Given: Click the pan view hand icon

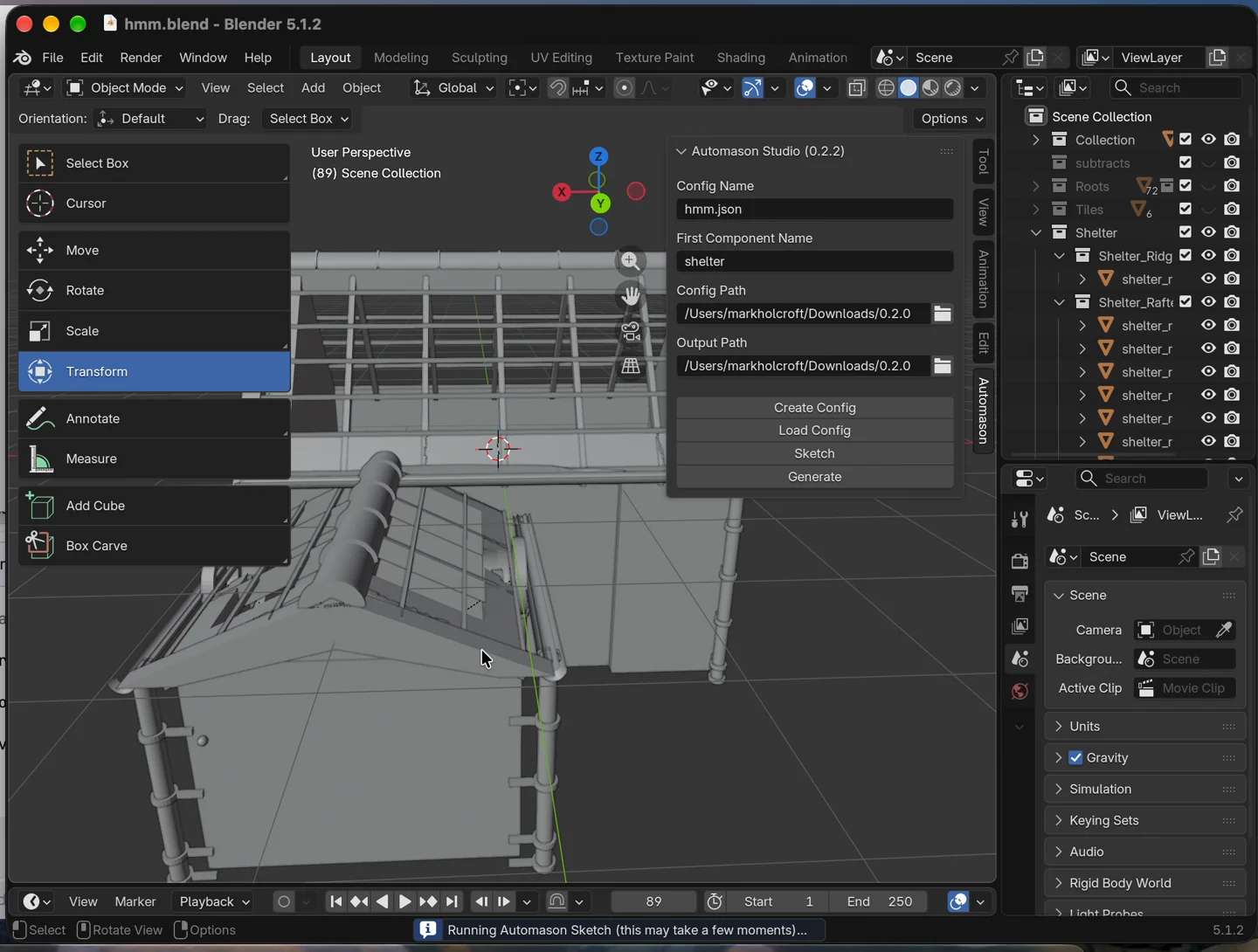Looking at the screenshot, I should [630, 296].
